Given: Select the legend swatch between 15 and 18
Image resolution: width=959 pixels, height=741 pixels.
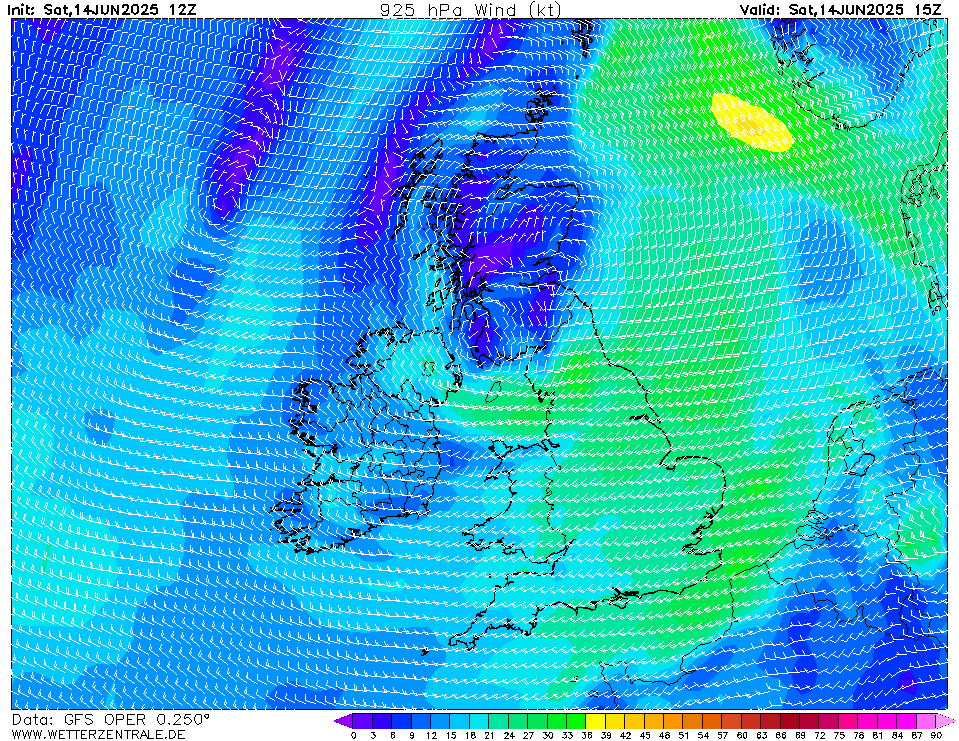Looking at the screenshot, I should (x=460, y=721).
